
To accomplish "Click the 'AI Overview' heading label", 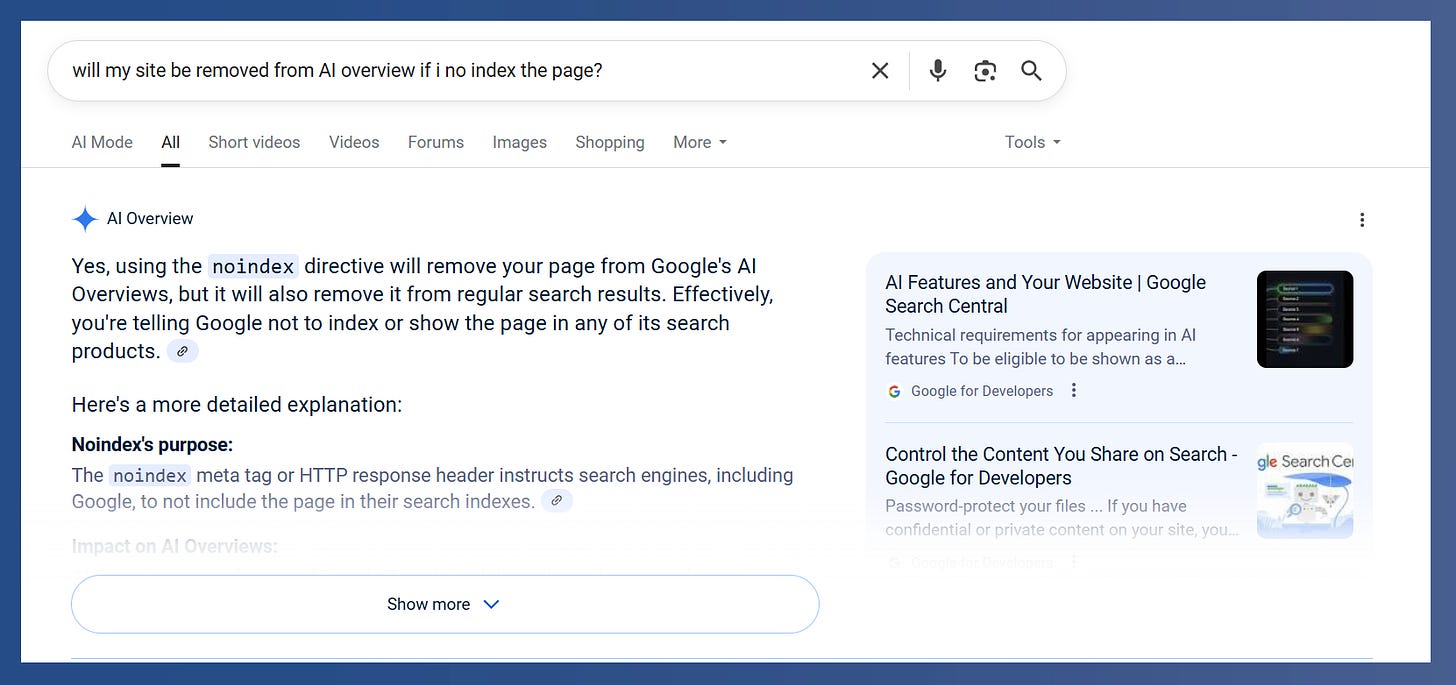I will [x=150, y=219].
